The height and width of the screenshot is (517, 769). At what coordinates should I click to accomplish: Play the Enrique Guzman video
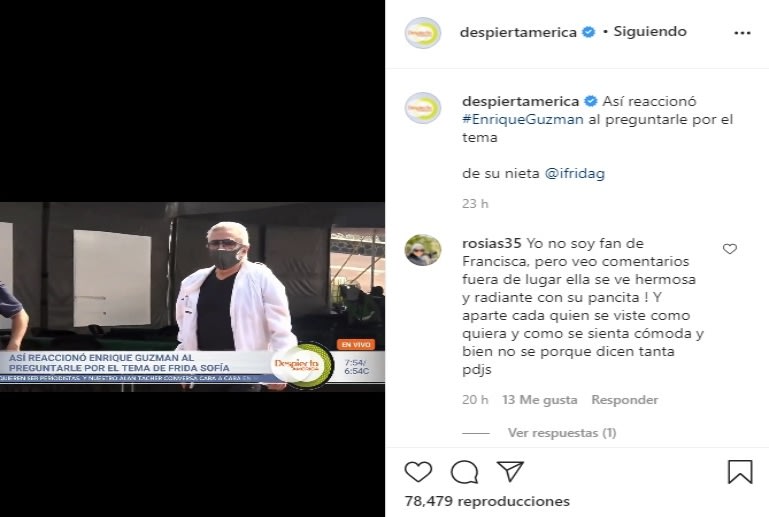pyautogui.click(x=192, y=297)
